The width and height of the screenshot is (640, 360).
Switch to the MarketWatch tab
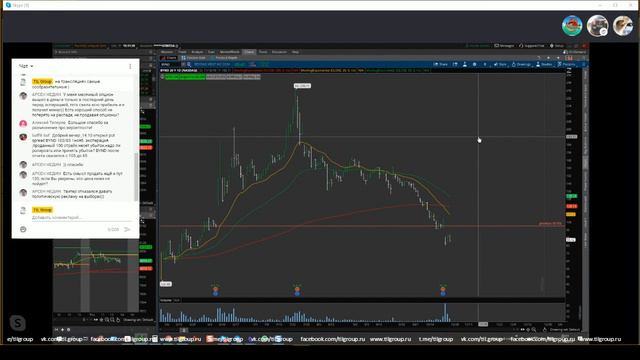(x=230, y=52)
